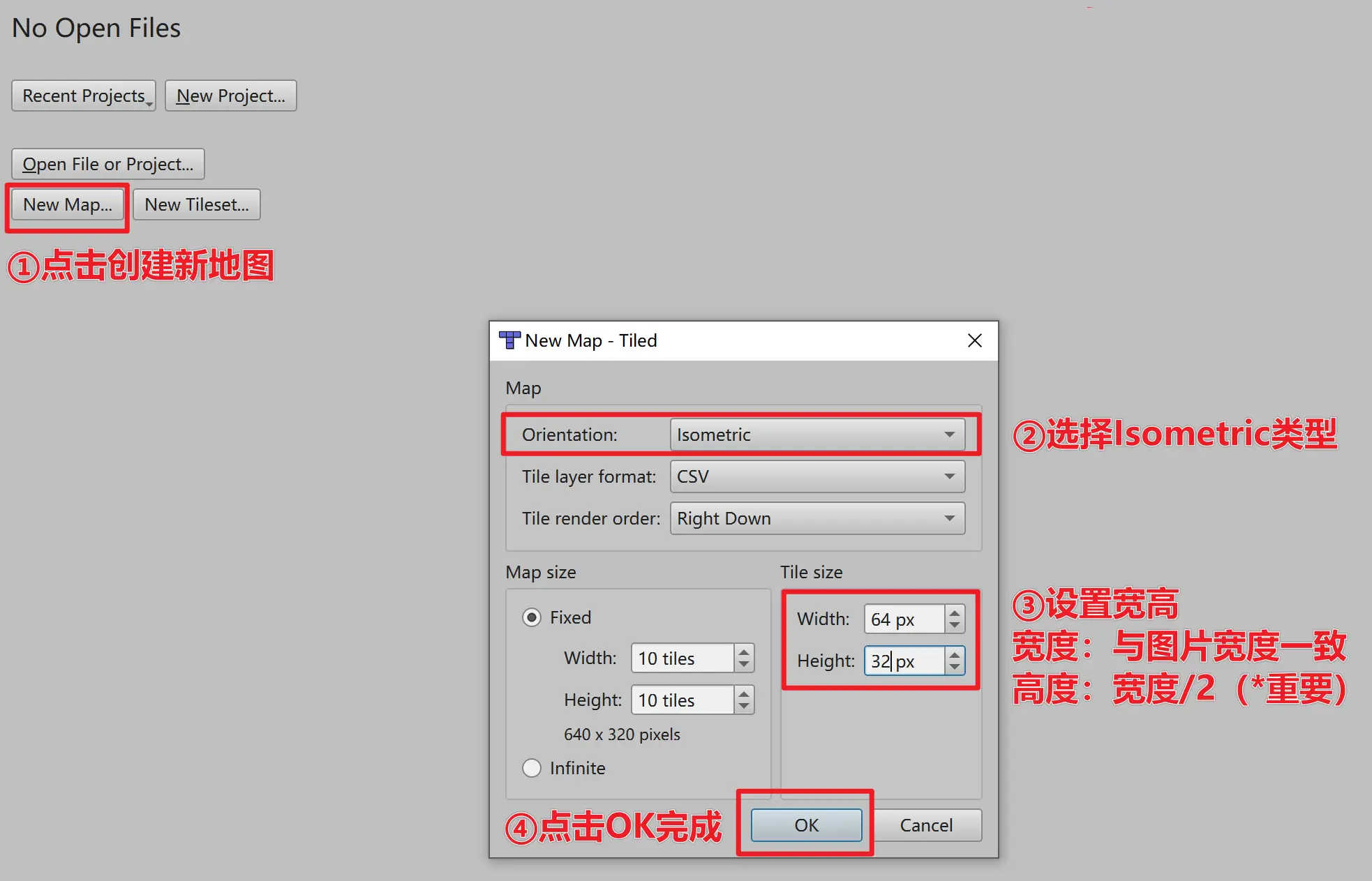Click the New Tileset... button

(x=196, y=204)
